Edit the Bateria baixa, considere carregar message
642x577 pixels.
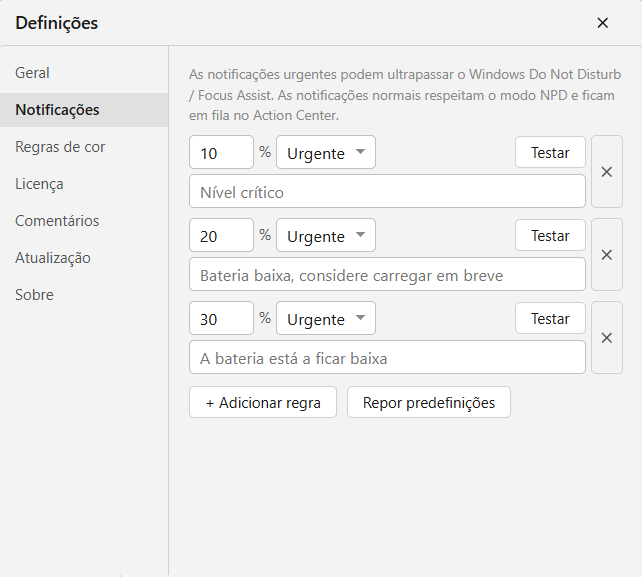coord(387,274)
